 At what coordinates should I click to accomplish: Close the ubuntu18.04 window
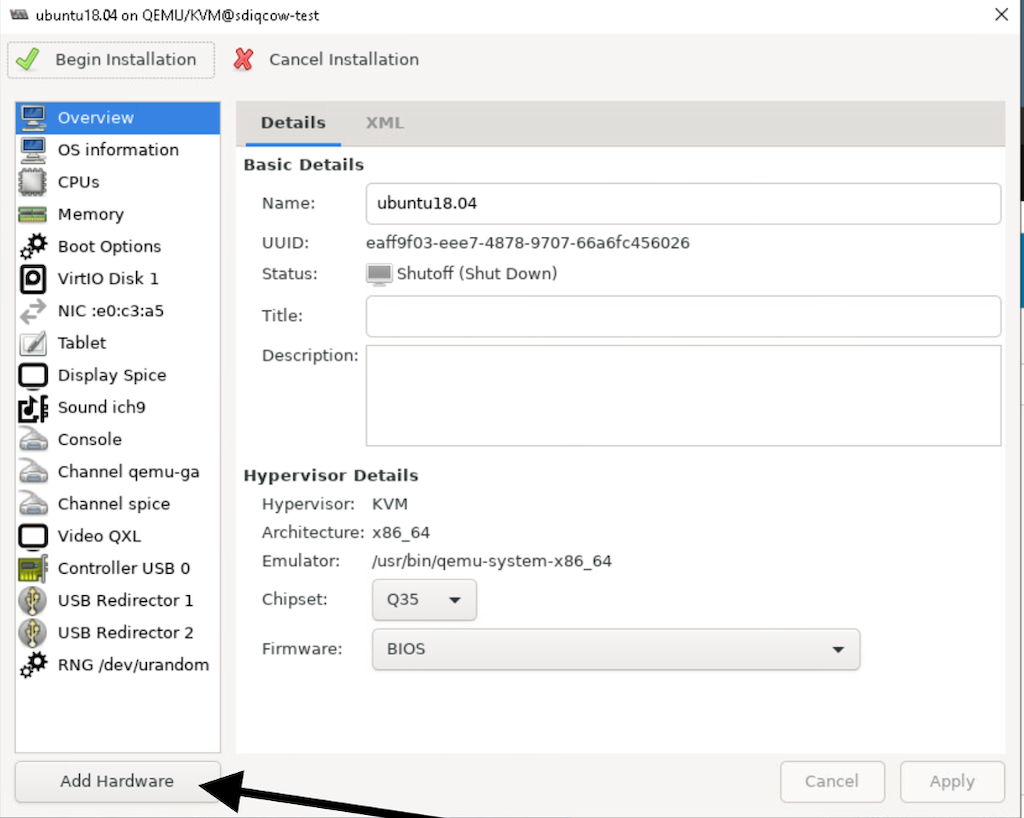[1001, 14]
